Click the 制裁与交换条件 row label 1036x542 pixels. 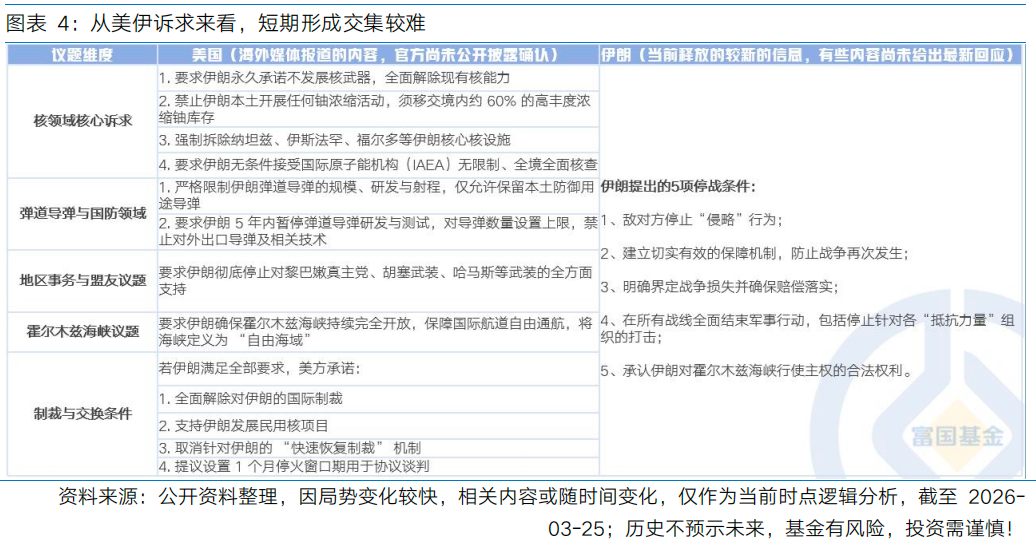(82, 413)
